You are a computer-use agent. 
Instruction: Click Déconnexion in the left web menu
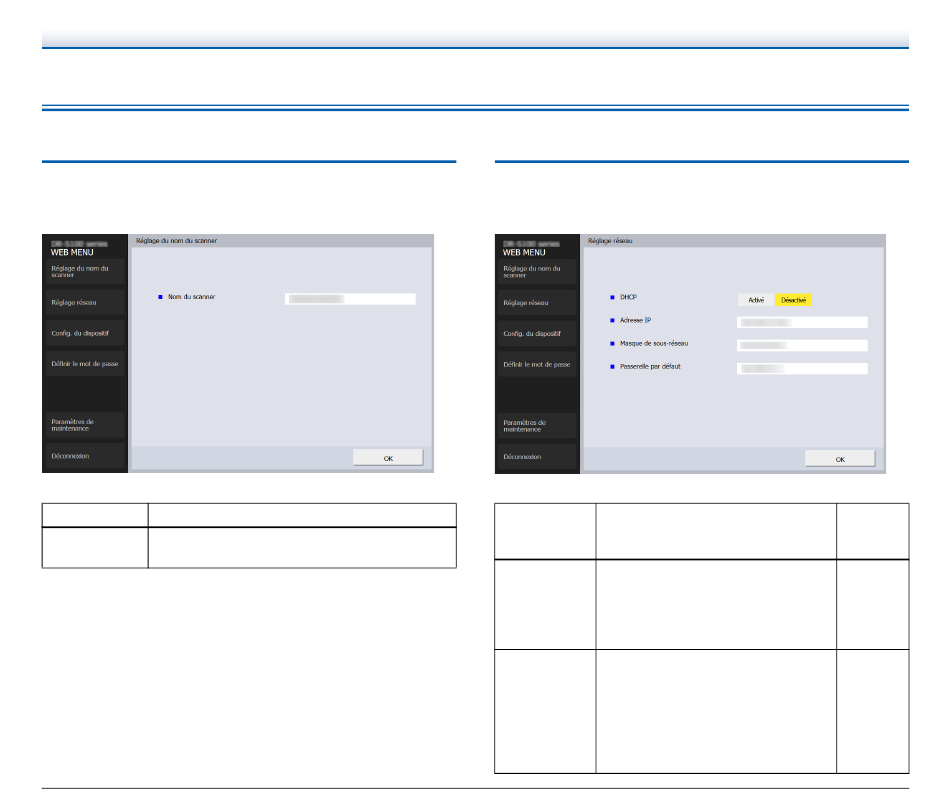(x=85, y=456)
